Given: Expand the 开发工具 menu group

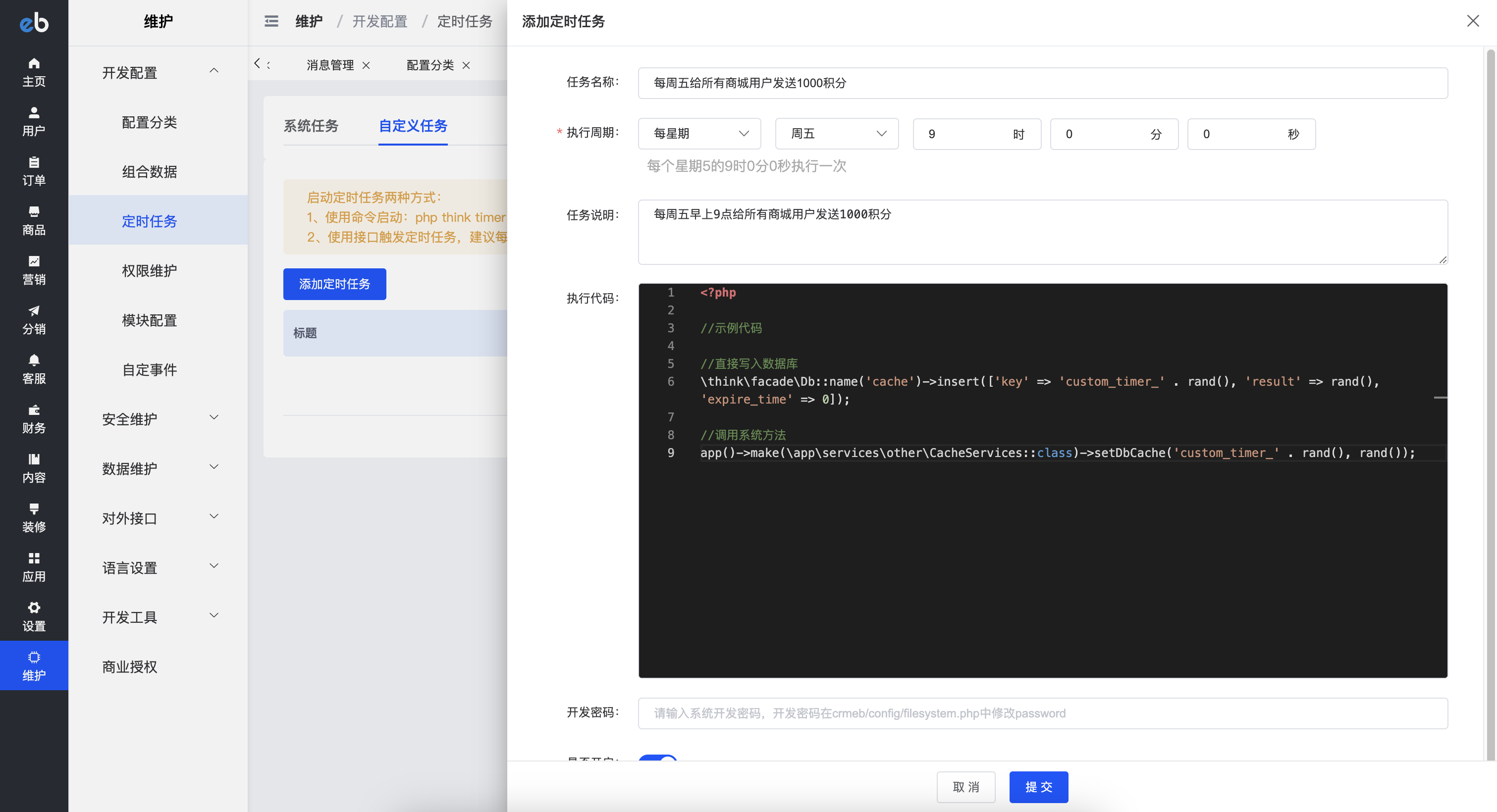Looking at the screenshot, I should (x=158, y=617).
